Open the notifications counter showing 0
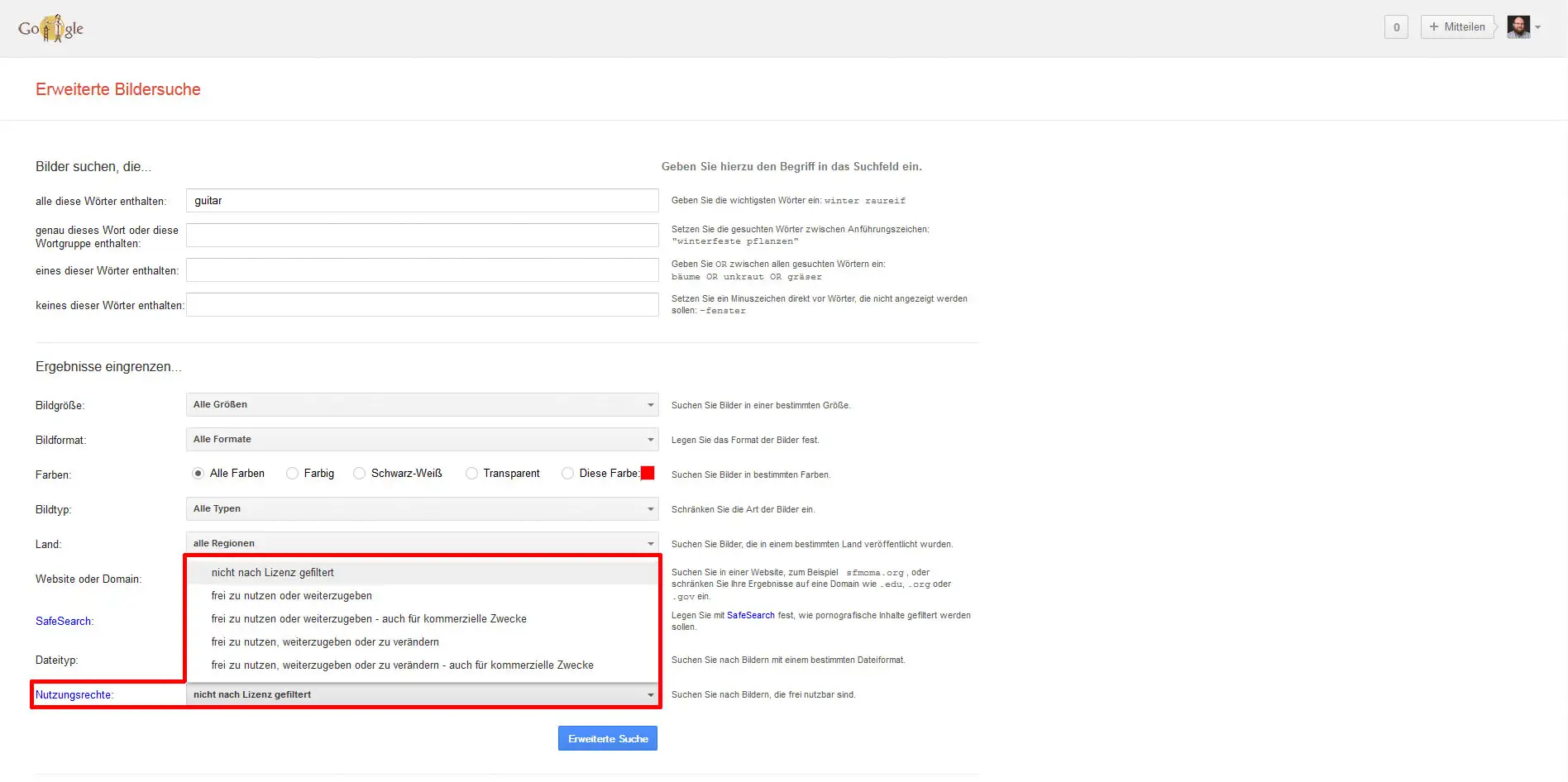The image size is (1568, 782). click(x=1396, y=26)
